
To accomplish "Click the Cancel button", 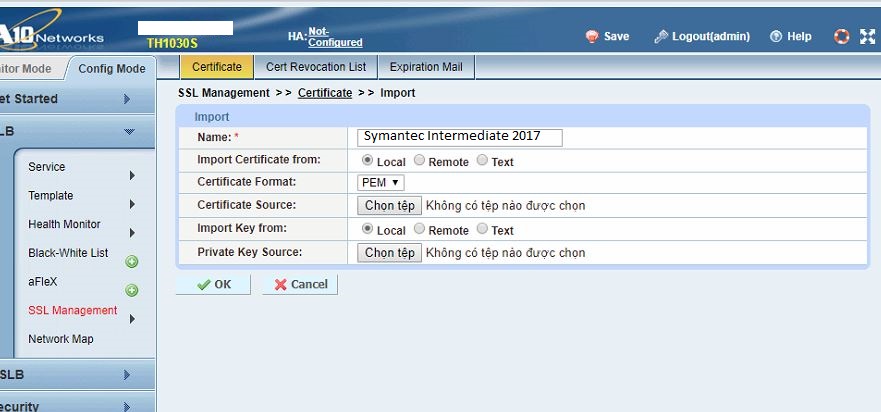I will [300, 284].
